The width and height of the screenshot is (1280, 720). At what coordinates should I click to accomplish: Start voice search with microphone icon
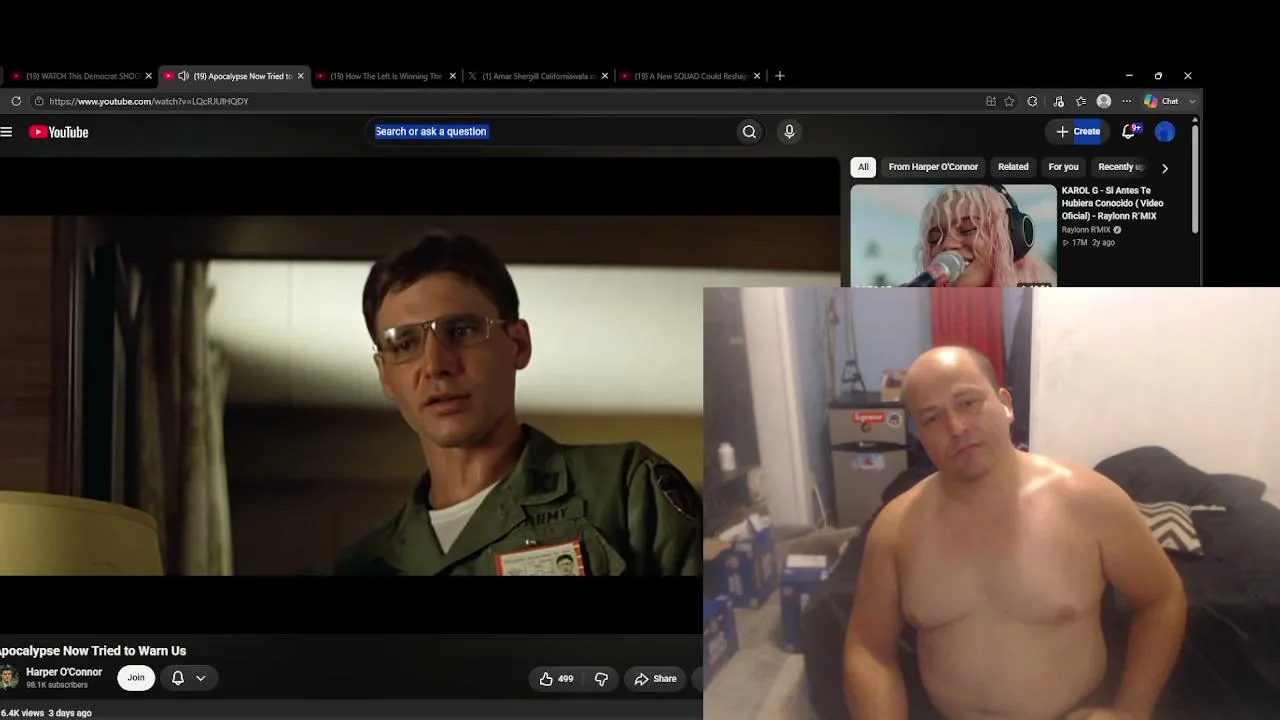pos(789,132)
